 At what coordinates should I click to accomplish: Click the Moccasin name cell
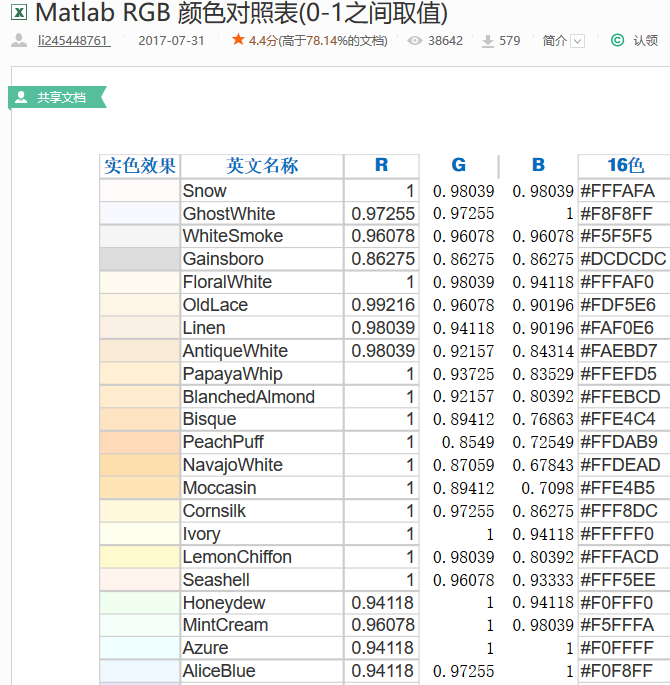pyautogui.click(x=262, y=488)
